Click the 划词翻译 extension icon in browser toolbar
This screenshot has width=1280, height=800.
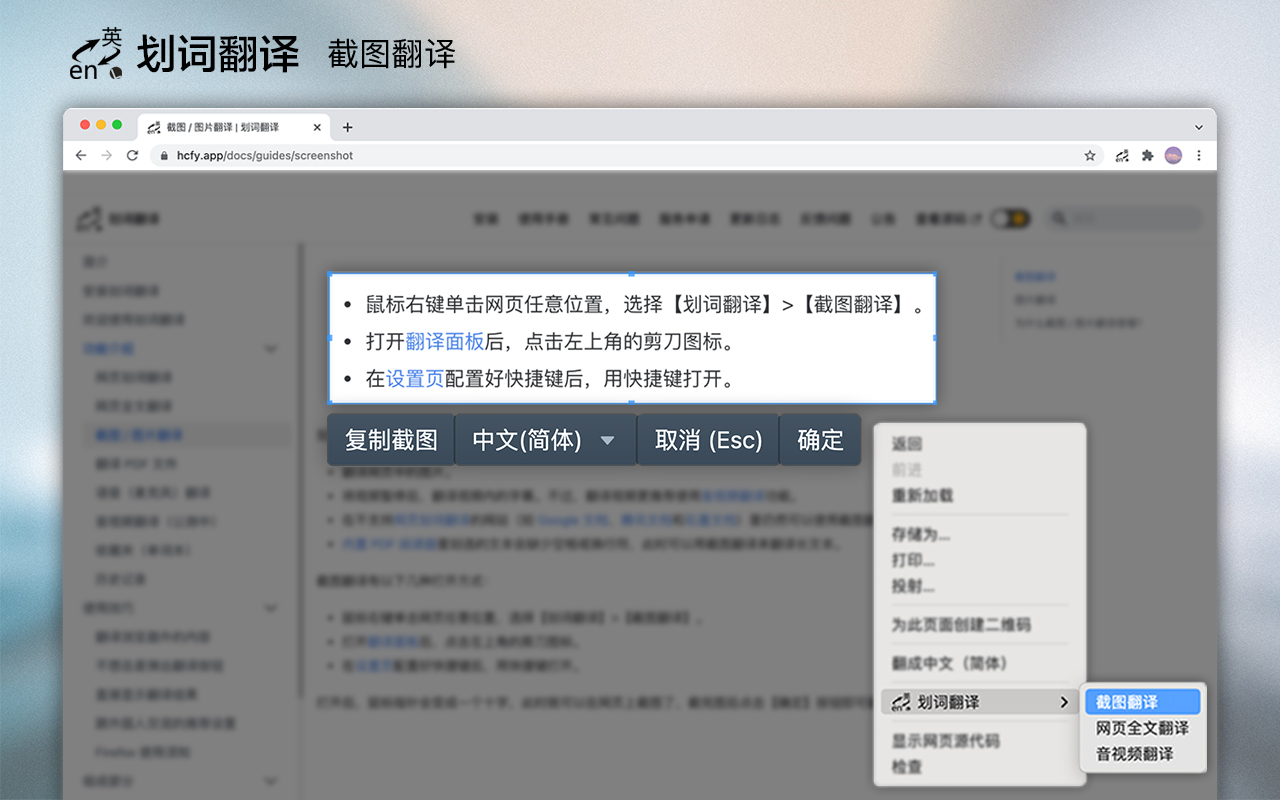click(1121, 155)
